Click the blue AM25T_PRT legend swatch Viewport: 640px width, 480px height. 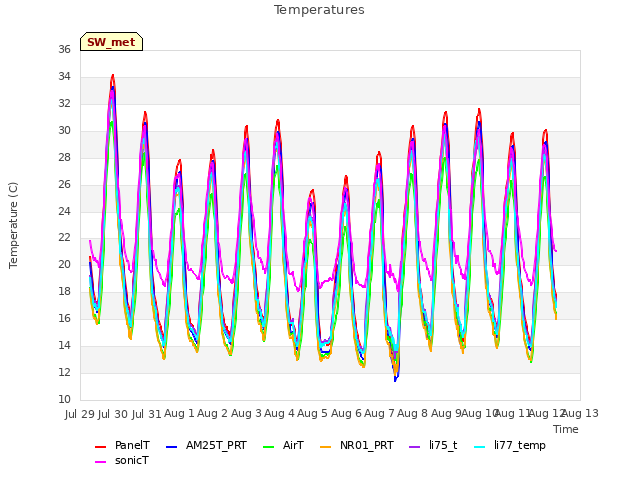click(x=171, y=447)
